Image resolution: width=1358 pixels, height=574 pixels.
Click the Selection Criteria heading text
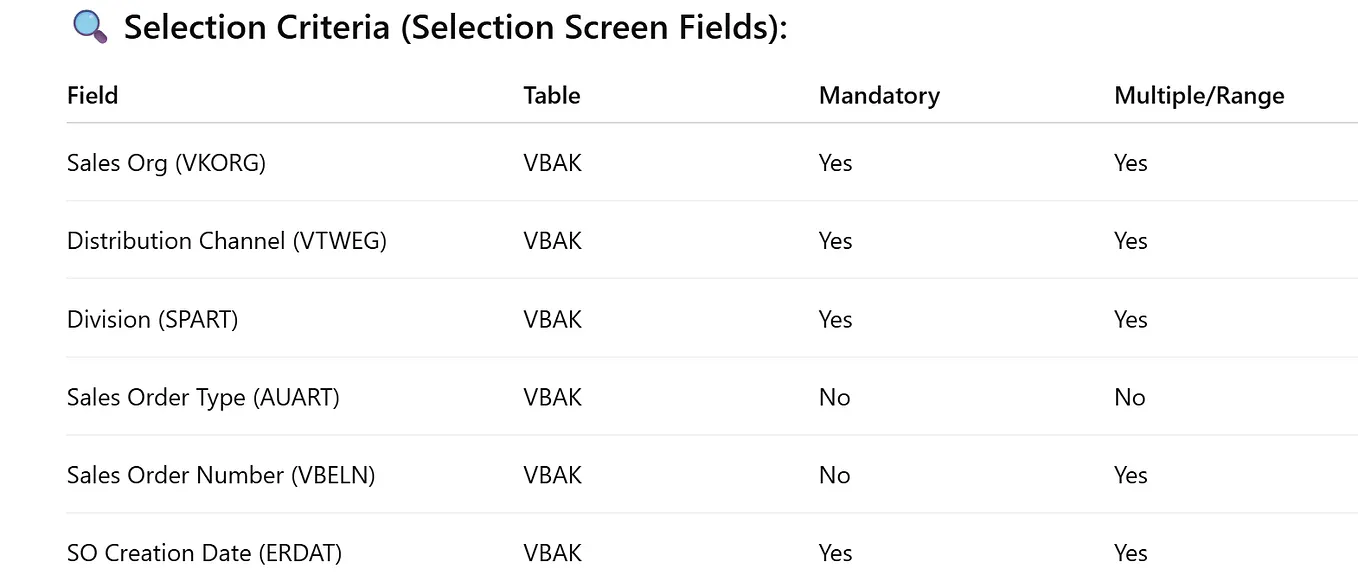(x=455, y=27)
